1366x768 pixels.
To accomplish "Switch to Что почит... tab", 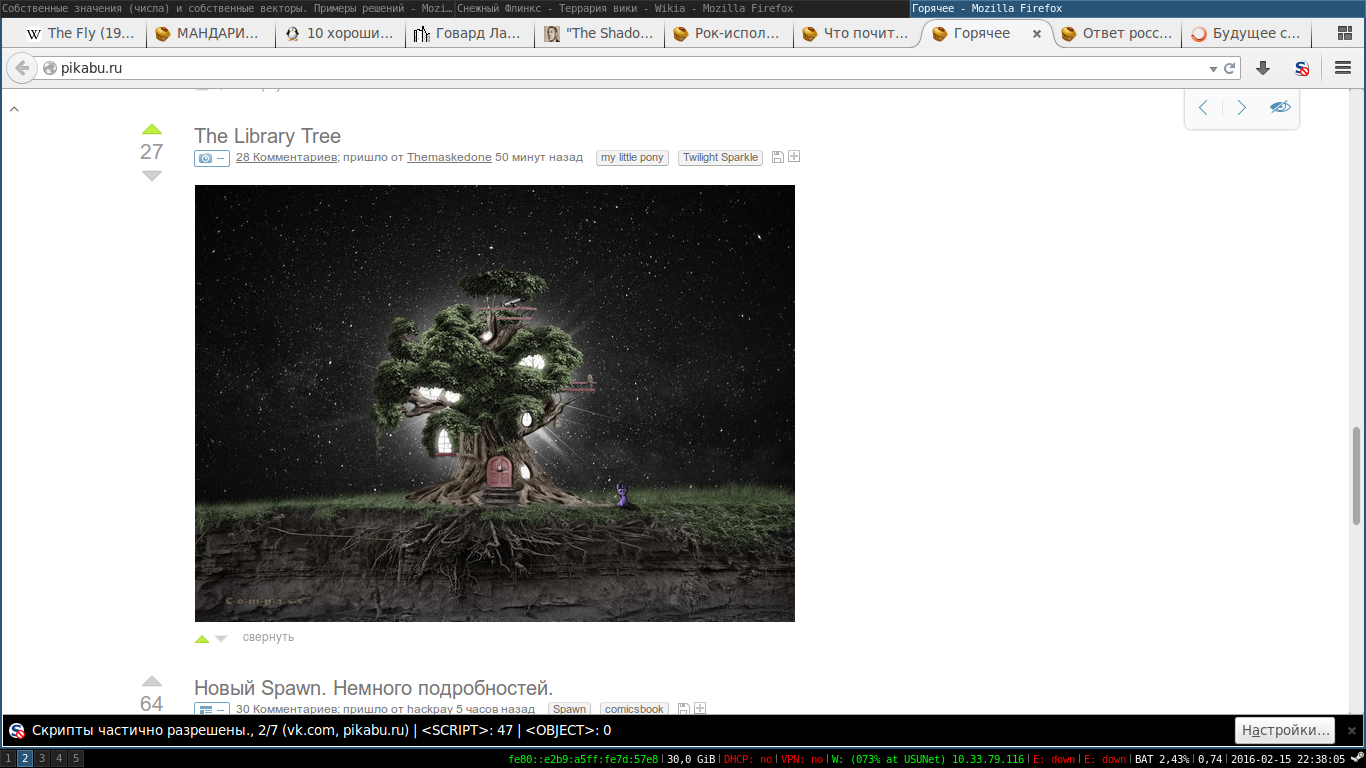I will pos(858,33).
